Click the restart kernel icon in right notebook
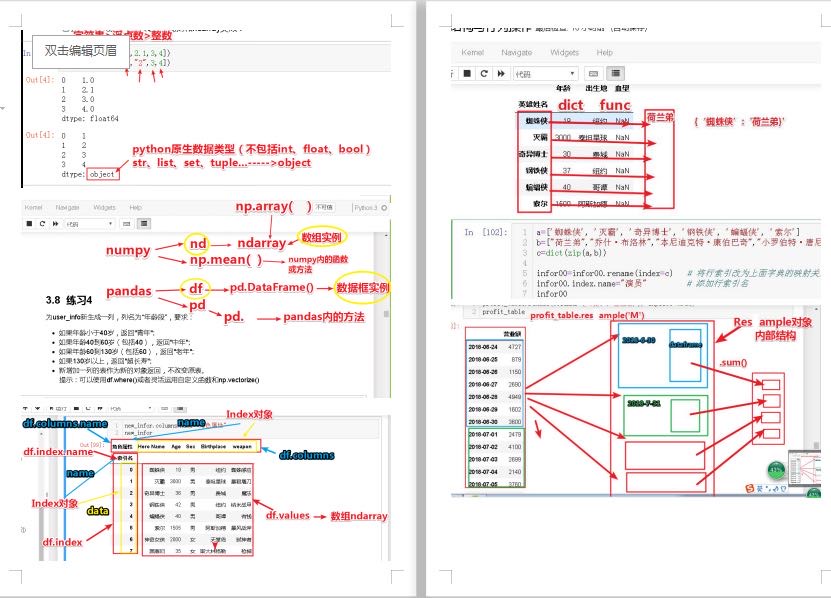Screen dimensions: 831x598 pyautogui.click(x=484, y=73)
